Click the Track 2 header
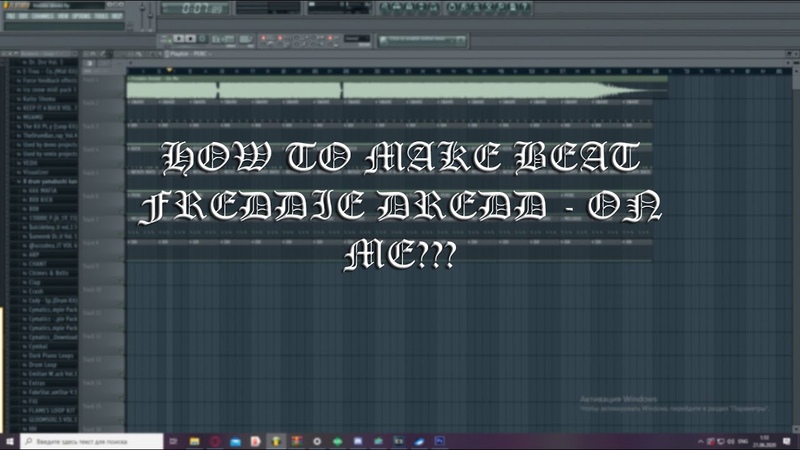This screenshot has width=800, height=450. 103,110
